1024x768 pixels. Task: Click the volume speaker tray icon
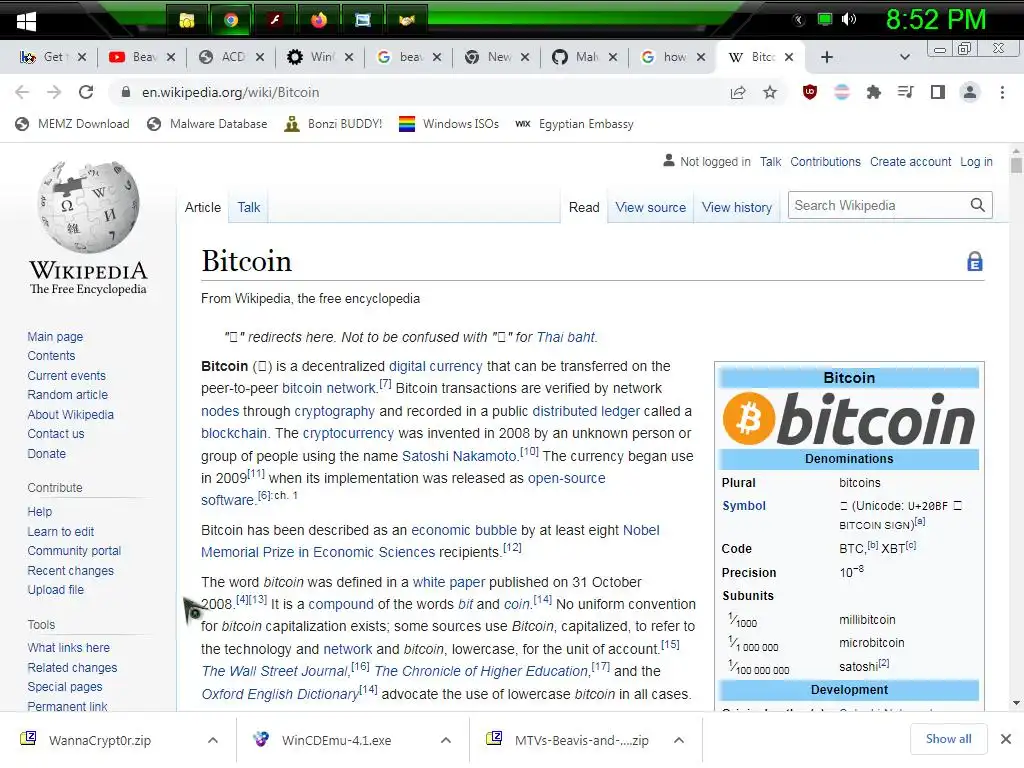(848, 20)
